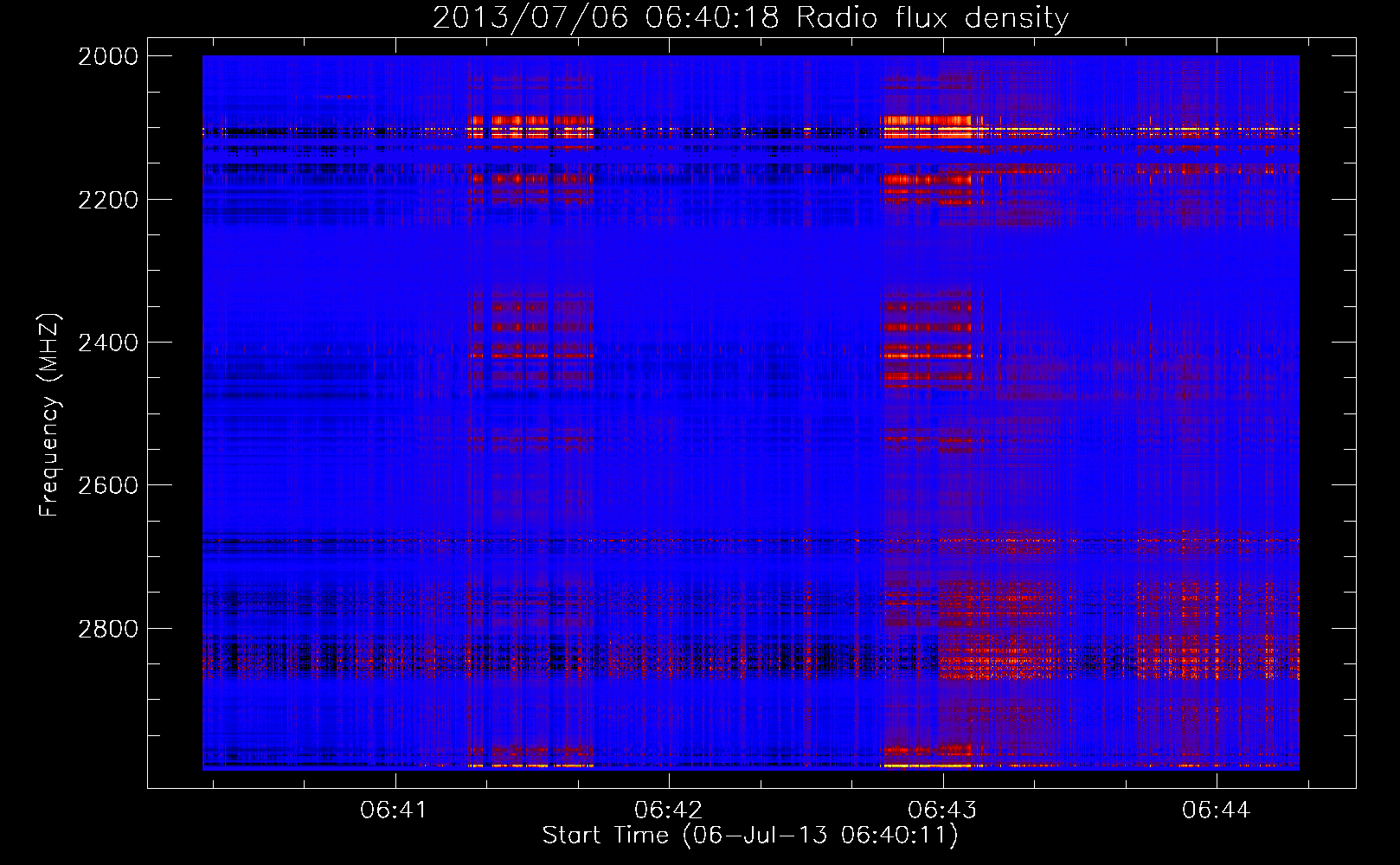
Task: Click the plot title '2013/07/06 06:40:18 Radio flux density'
Action: tap(750, 17)
